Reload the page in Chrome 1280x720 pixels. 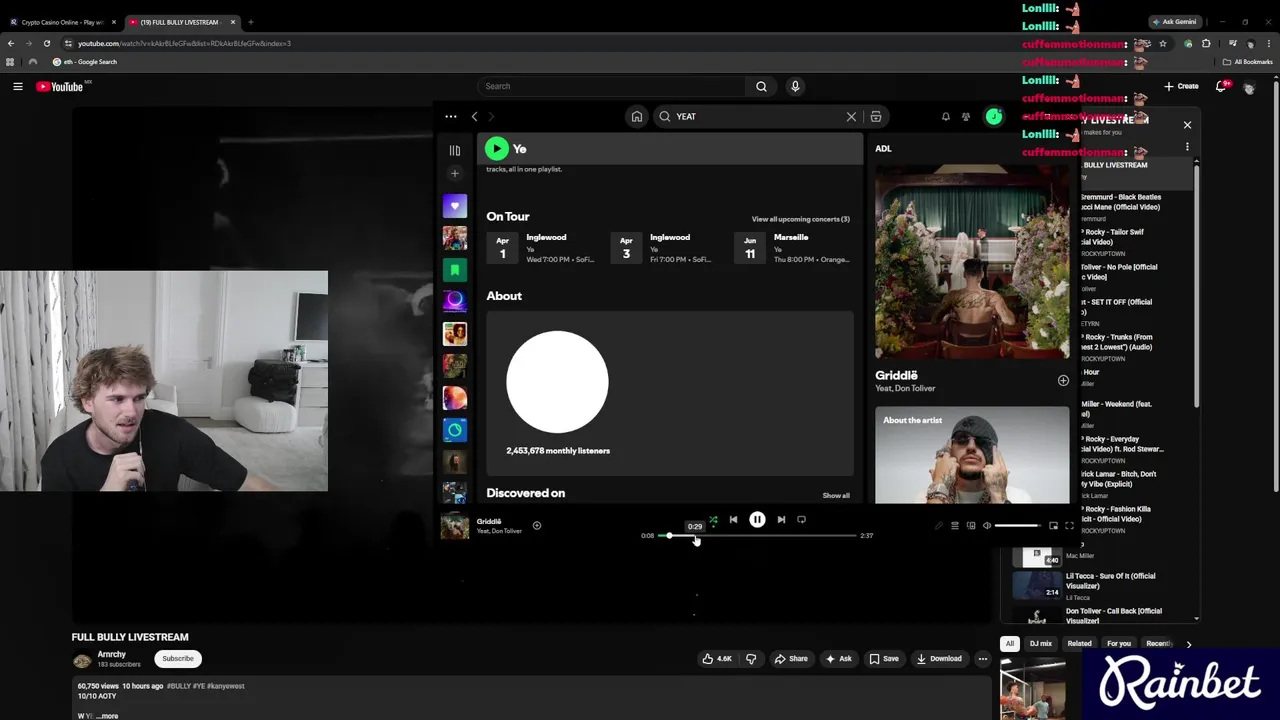tap(46, 43)
